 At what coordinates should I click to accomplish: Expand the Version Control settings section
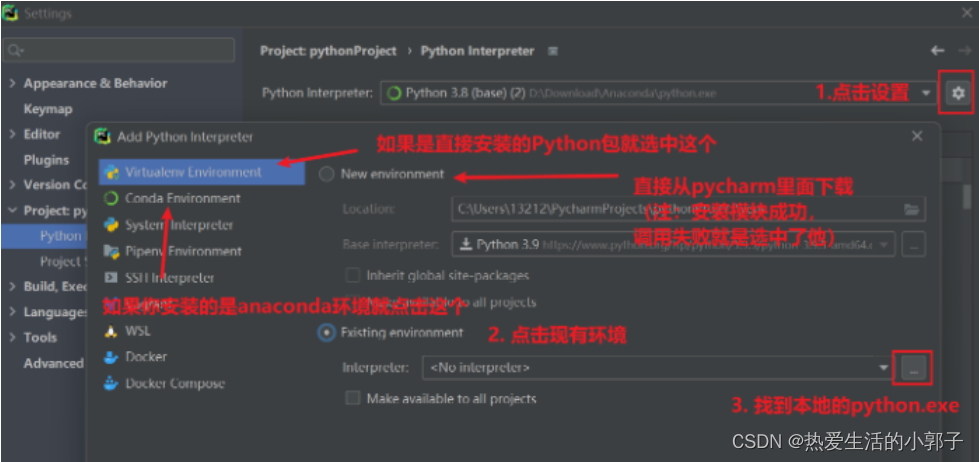[12, 185]
